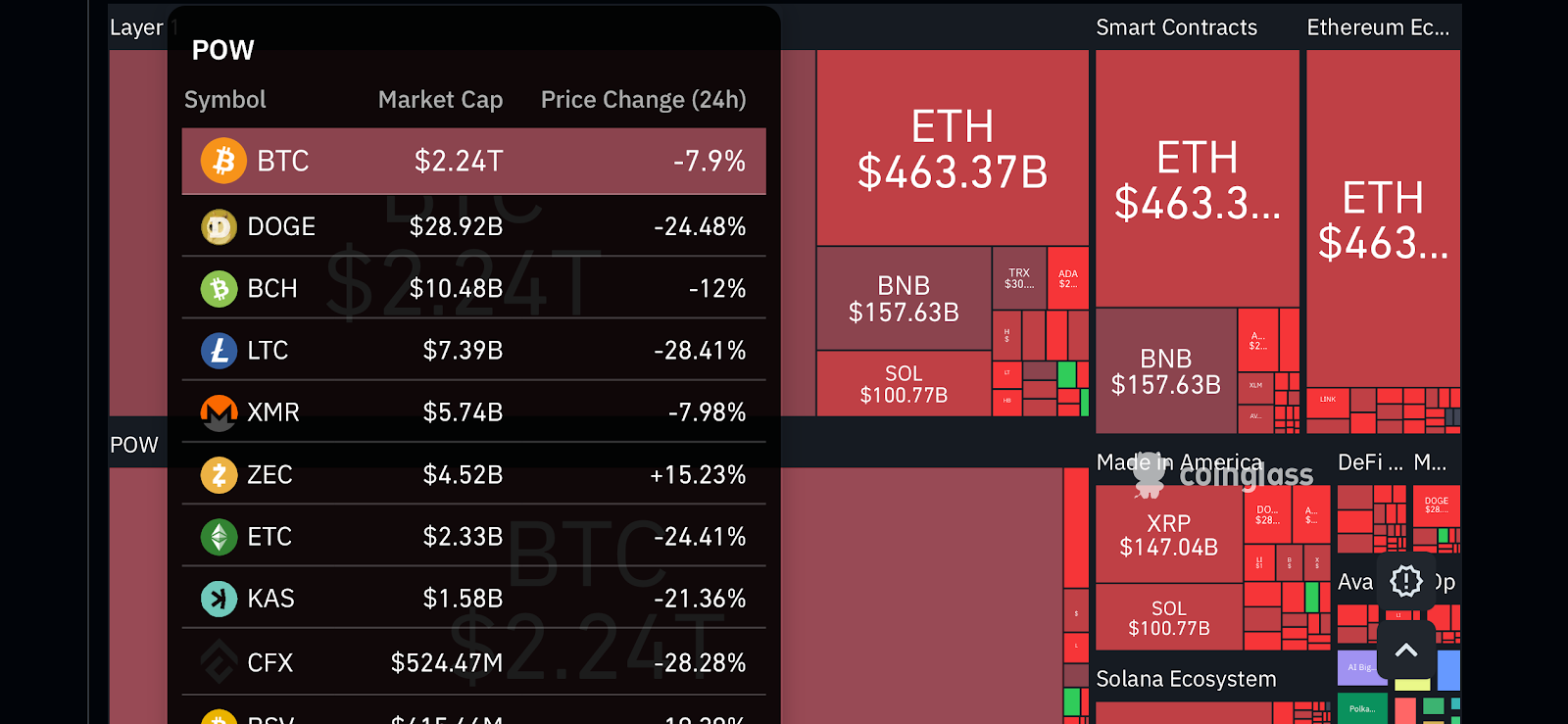Click the Dogecoin icon in the list
Screen dimensions: 1568x724
pyautogui.click(x=219, y=227)
